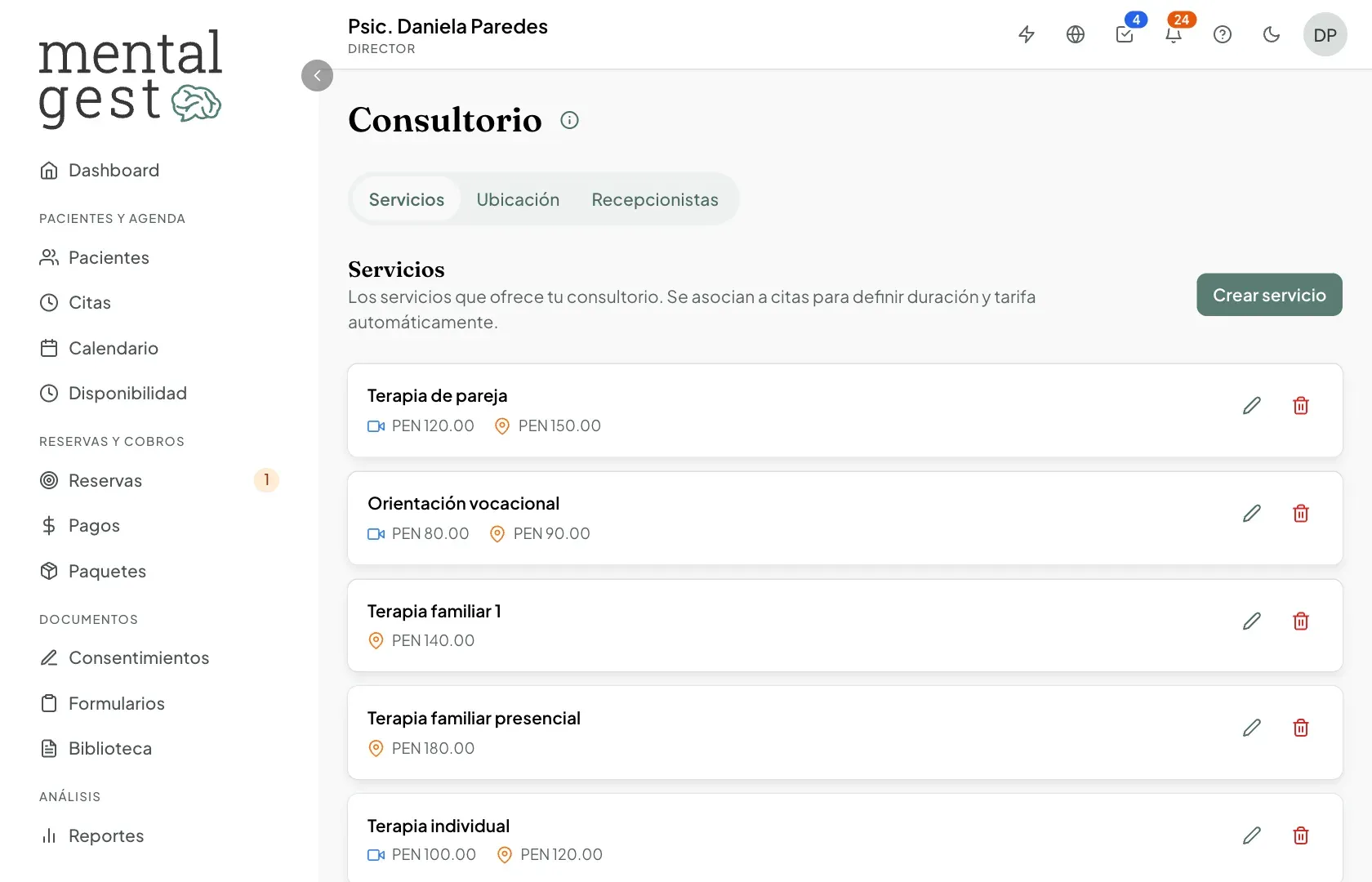1372x882 pixels.
Task: Click the Terapia de pareja title
Action: coord(437,395)
